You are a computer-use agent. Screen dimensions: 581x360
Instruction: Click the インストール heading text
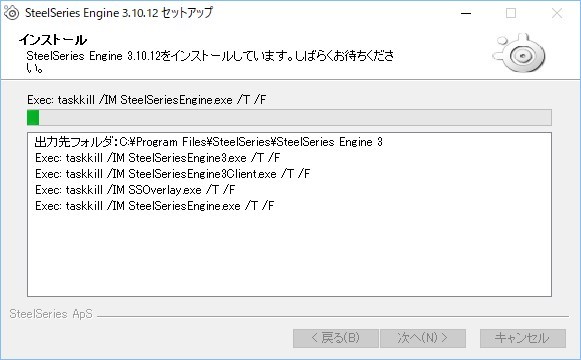[53, 40]
